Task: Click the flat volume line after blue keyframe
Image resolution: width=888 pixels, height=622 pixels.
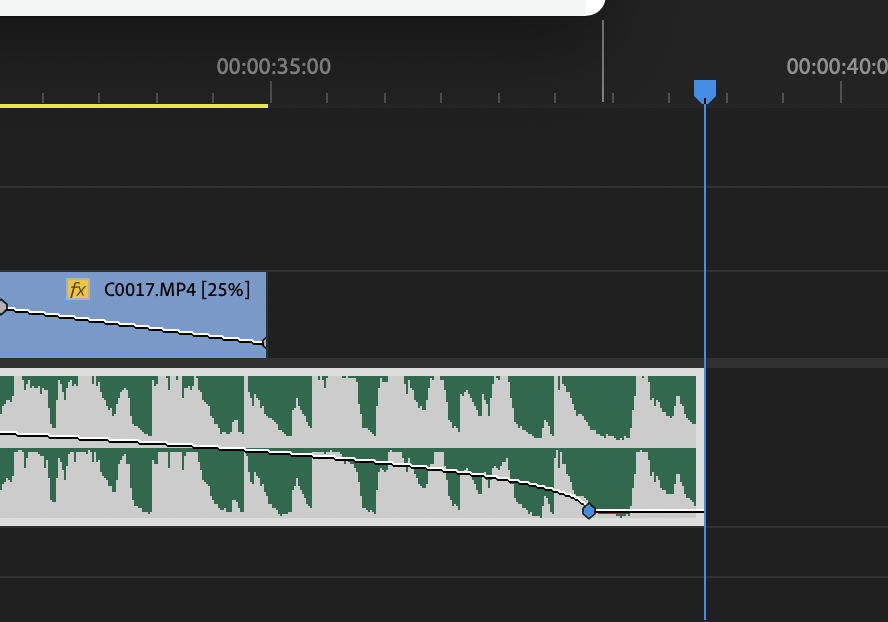Action: [x=650, y=512]
